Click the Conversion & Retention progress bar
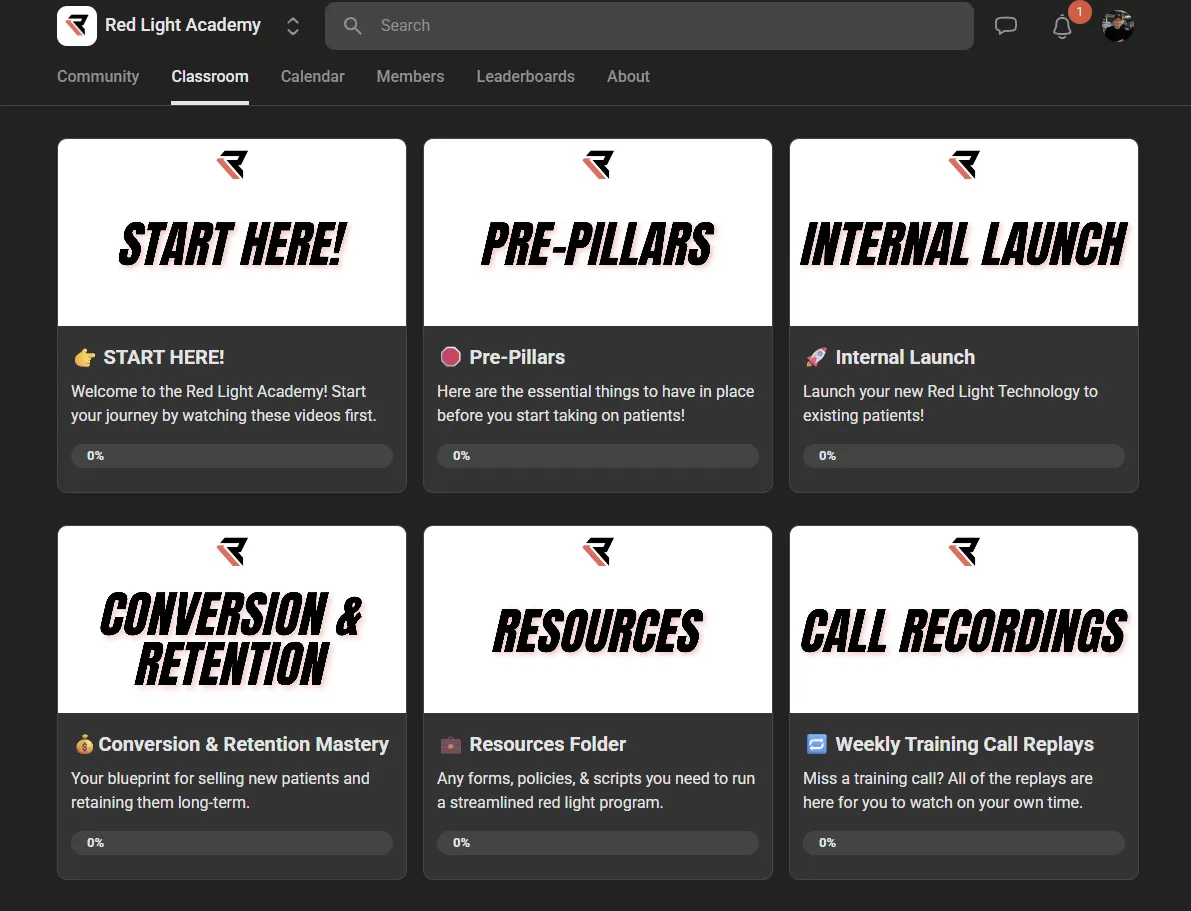1191x911 pixels. [x=232, y=843]
